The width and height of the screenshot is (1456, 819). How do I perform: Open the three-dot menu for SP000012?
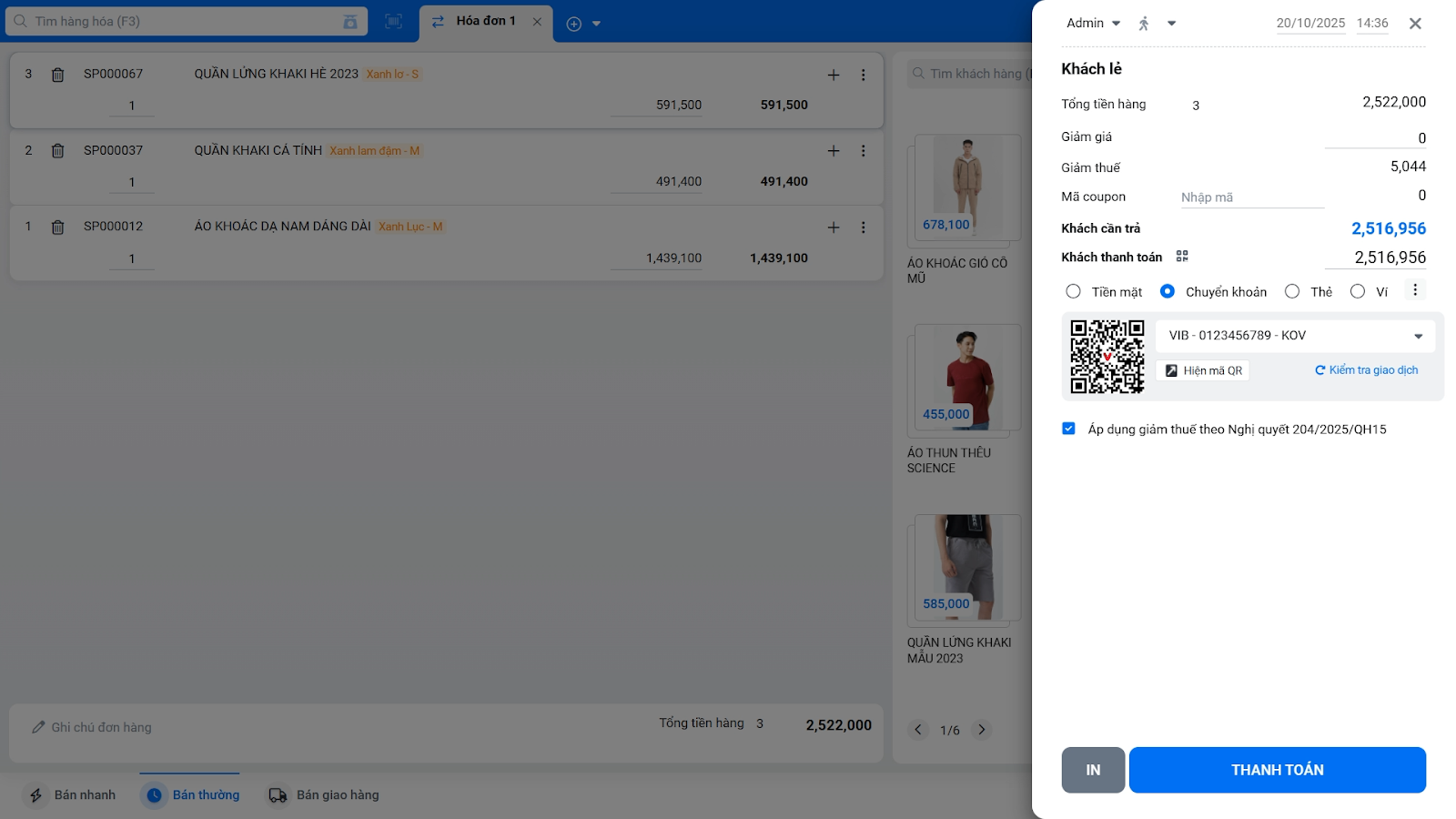(x=864, y=227)
